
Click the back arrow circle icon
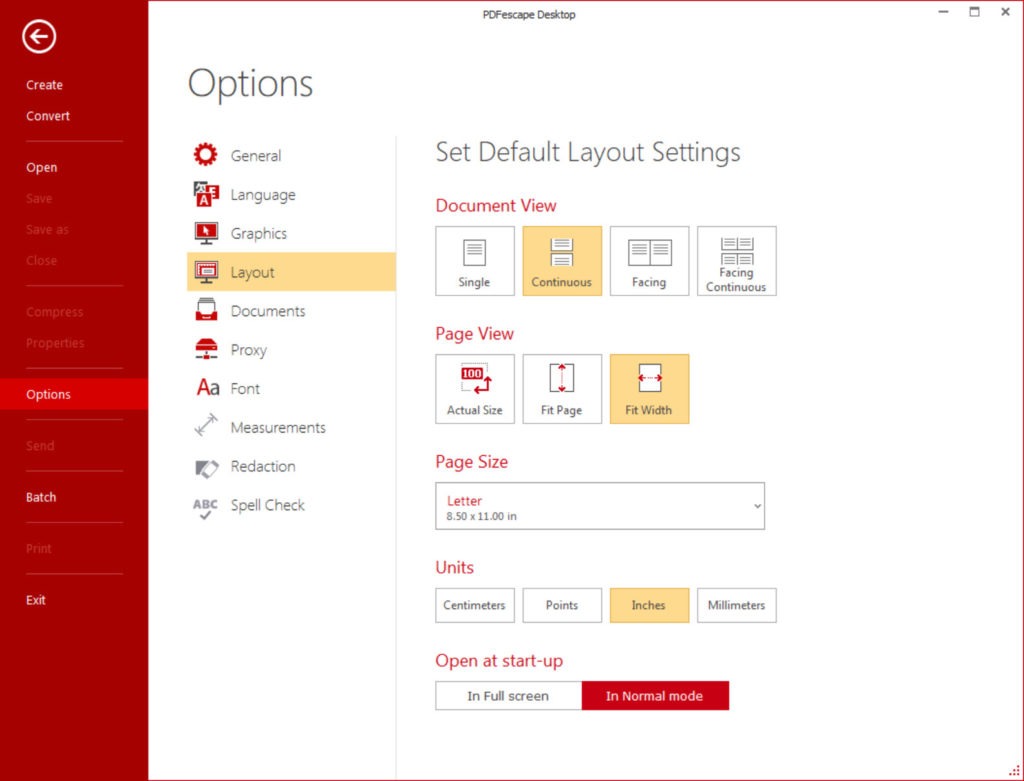pos(39,37)
